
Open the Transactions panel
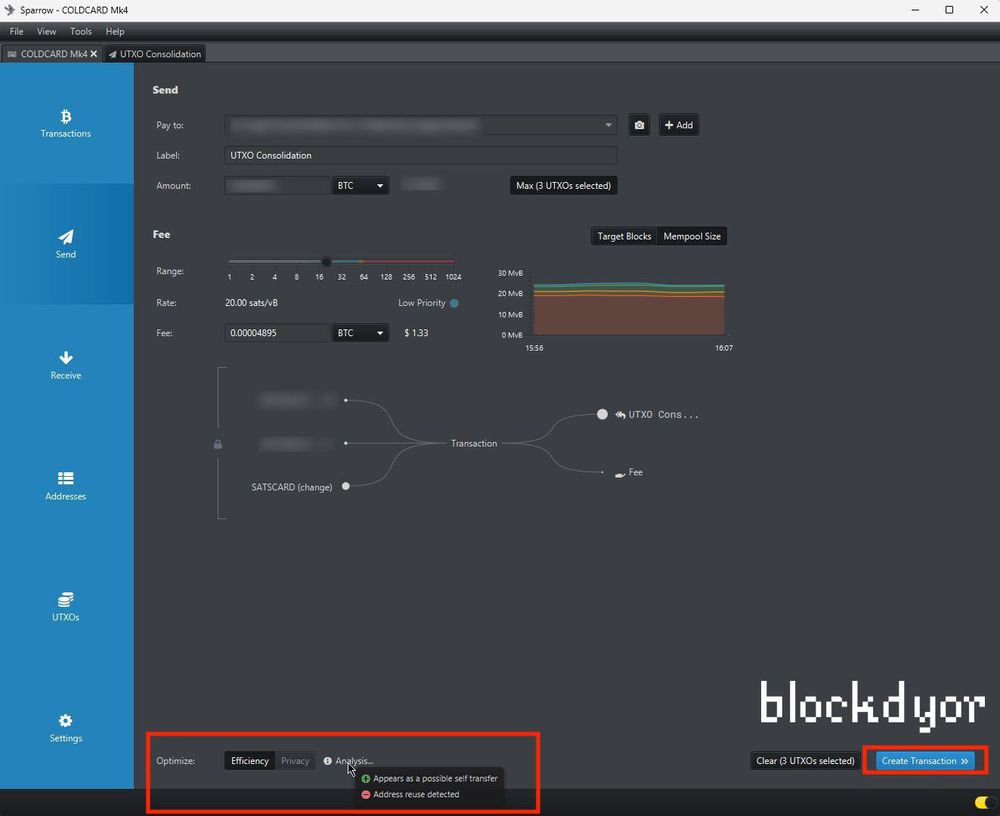65,124
